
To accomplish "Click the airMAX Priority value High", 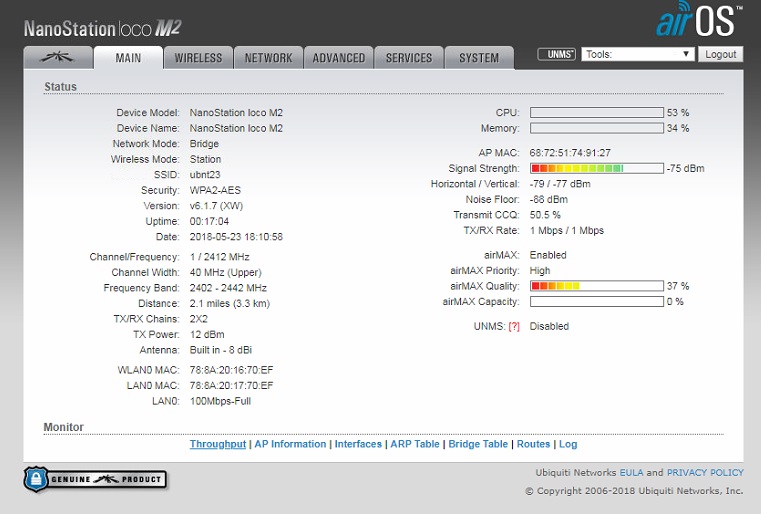I will (x=540, y=270).
